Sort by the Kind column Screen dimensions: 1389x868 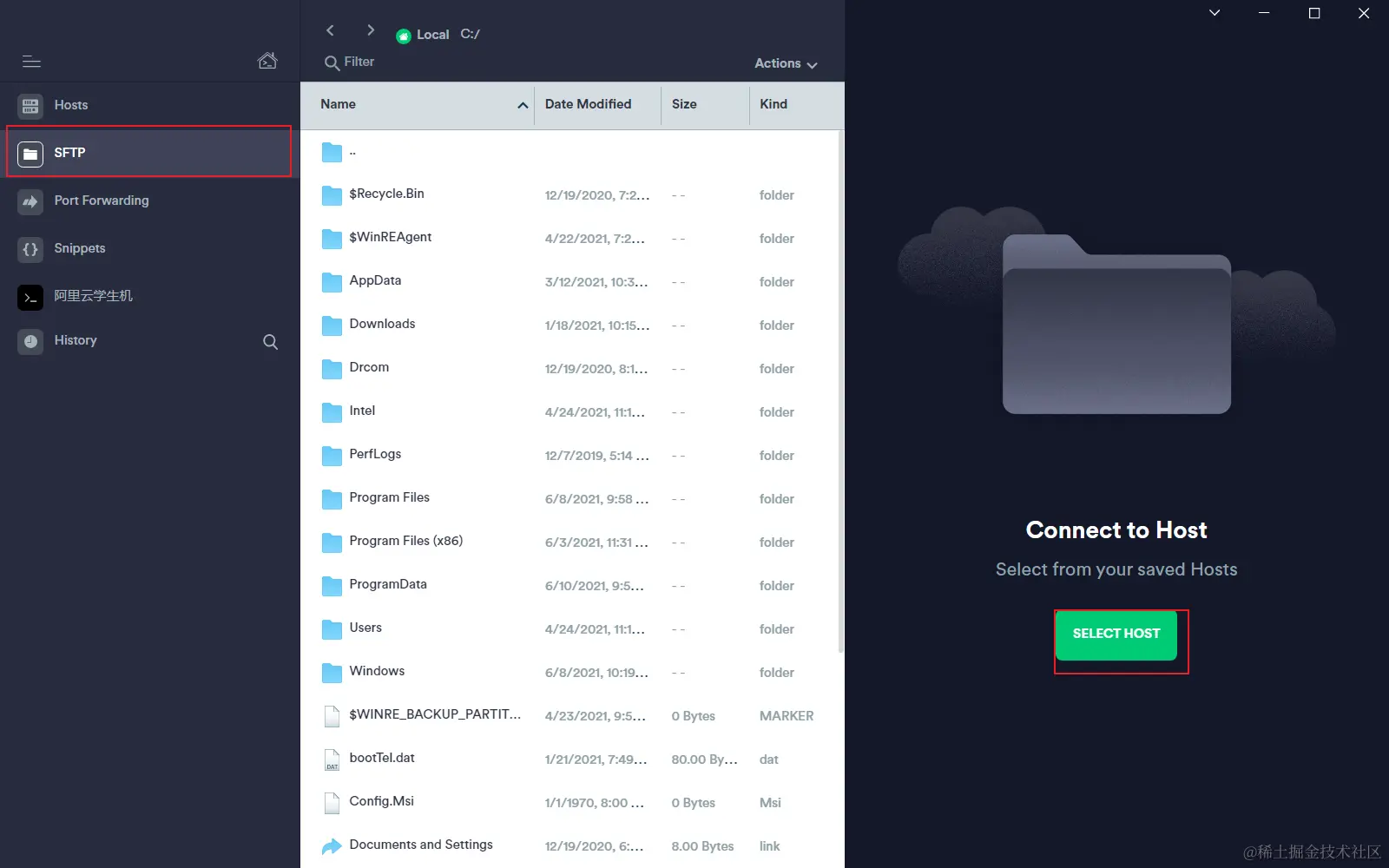point(773,104)
